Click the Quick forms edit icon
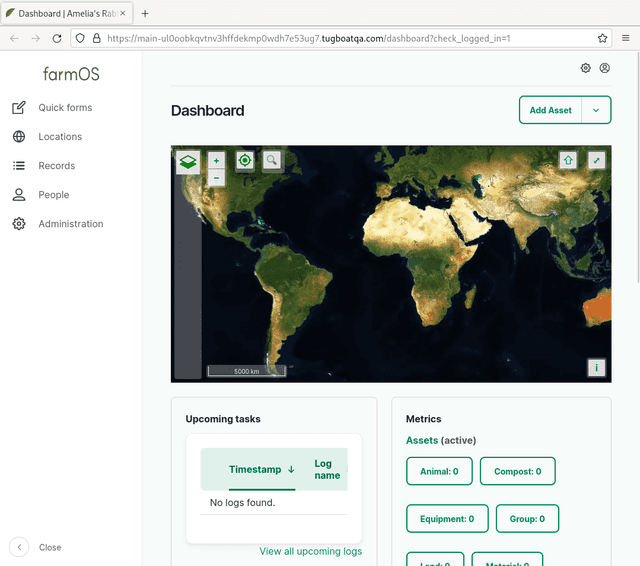640x566 pixels. click(19, 108)
